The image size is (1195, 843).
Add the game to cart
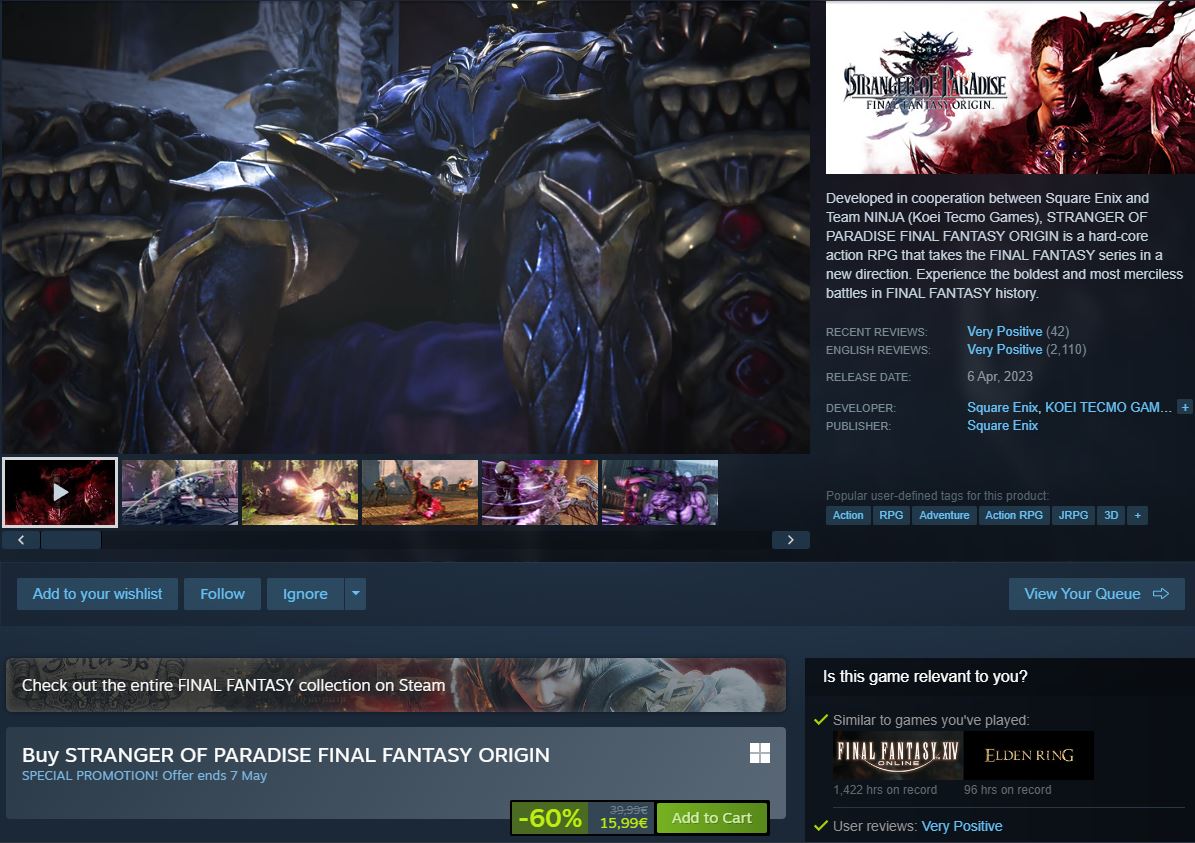[x=712, y=818]
